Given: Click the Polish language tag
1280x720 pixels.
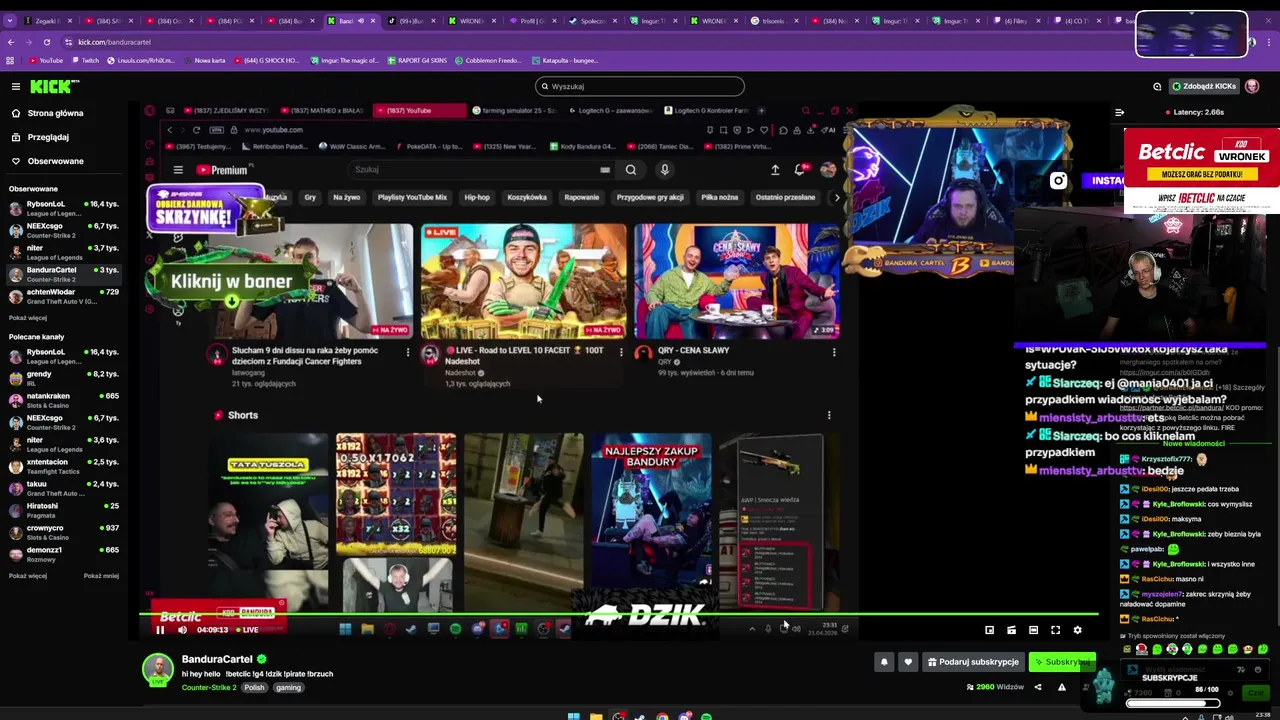Looking at the screenshot, I should tap(254, 687).
